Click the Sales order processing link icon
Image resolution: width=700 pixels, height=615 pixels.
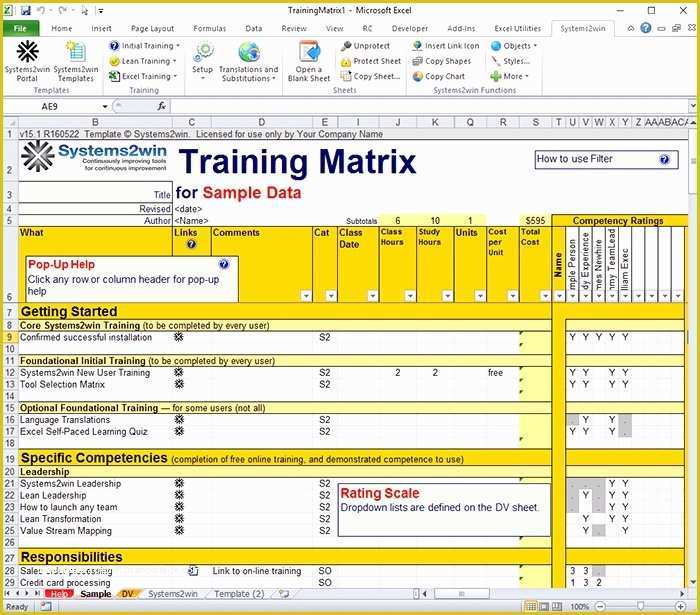[193, 571]
